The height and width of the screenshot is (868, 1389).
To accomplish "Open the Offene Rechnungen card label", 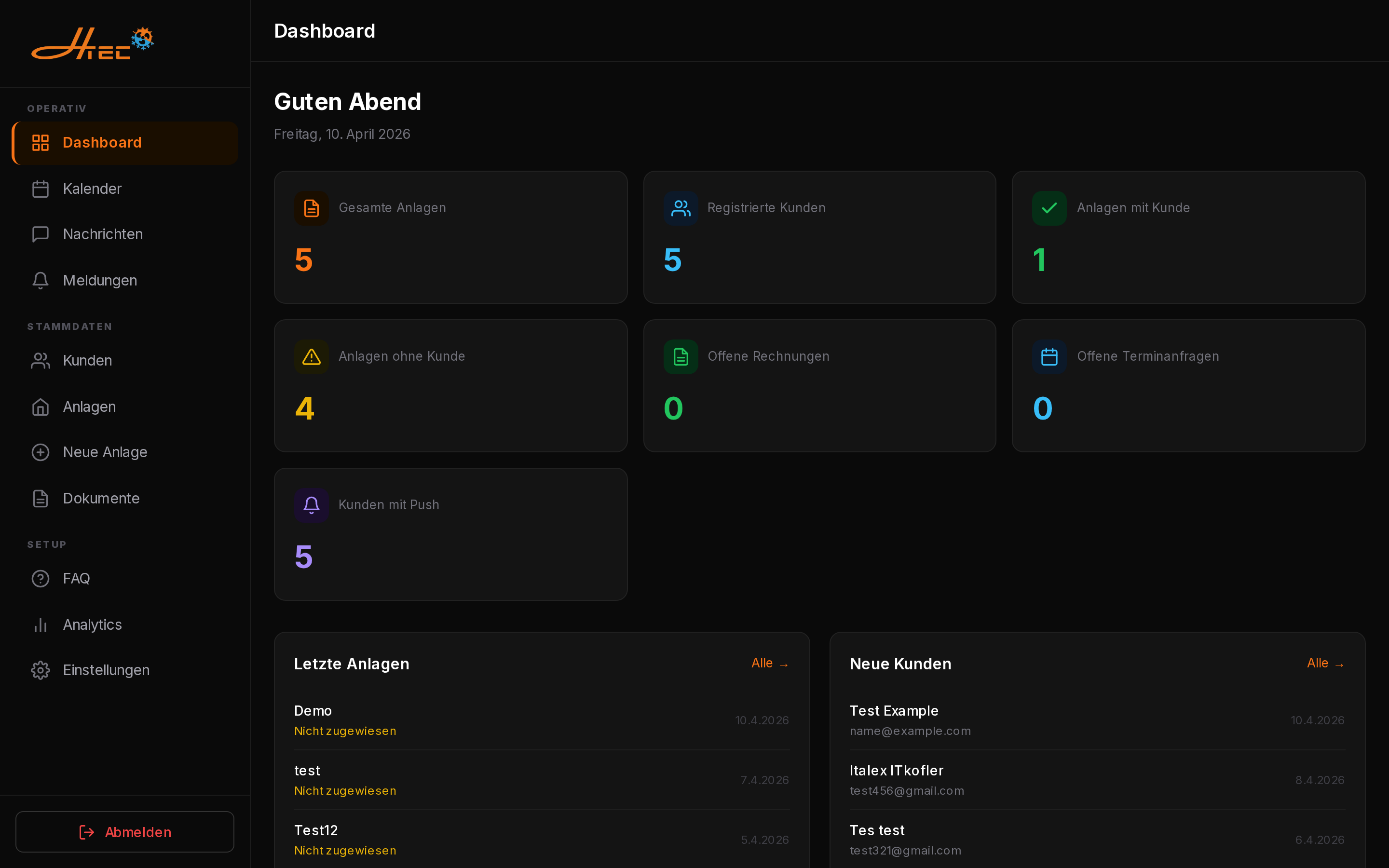I will pos(769,356).
